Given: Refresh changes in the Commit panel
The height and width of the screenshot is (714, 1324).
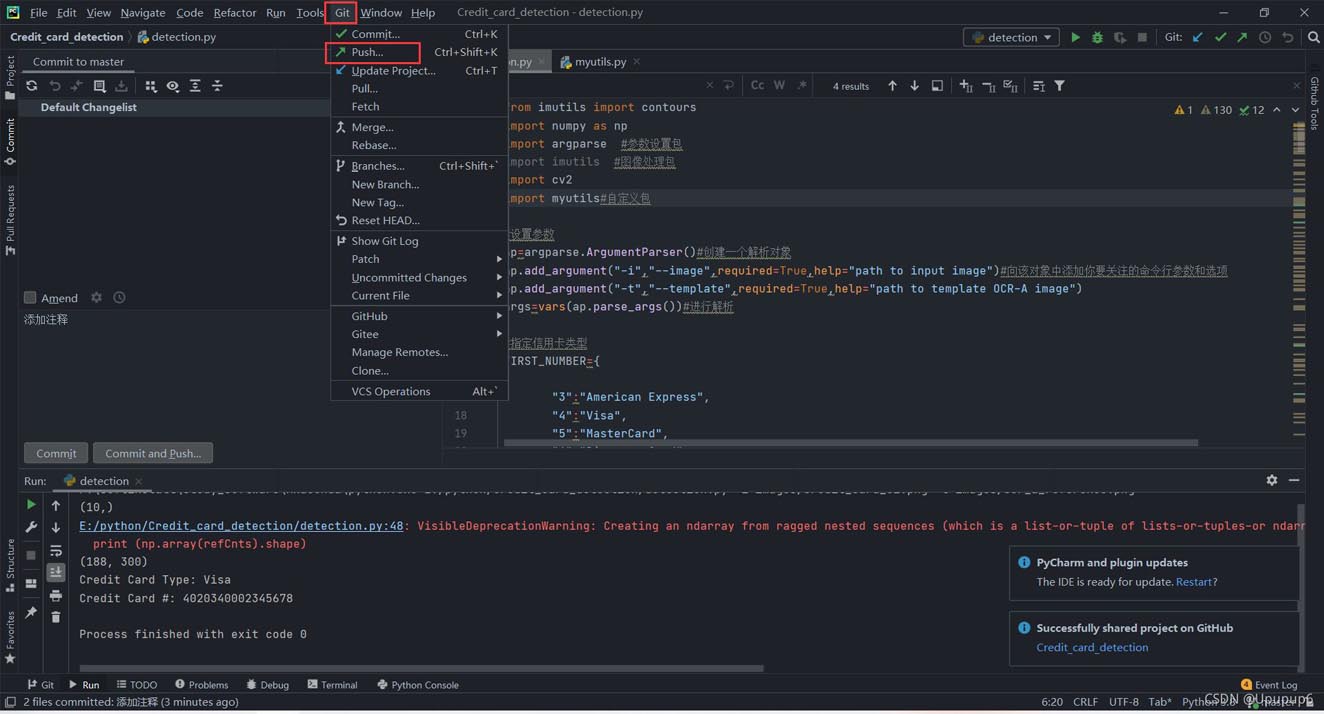Looking at the screenshot, I should click(32, 86).
